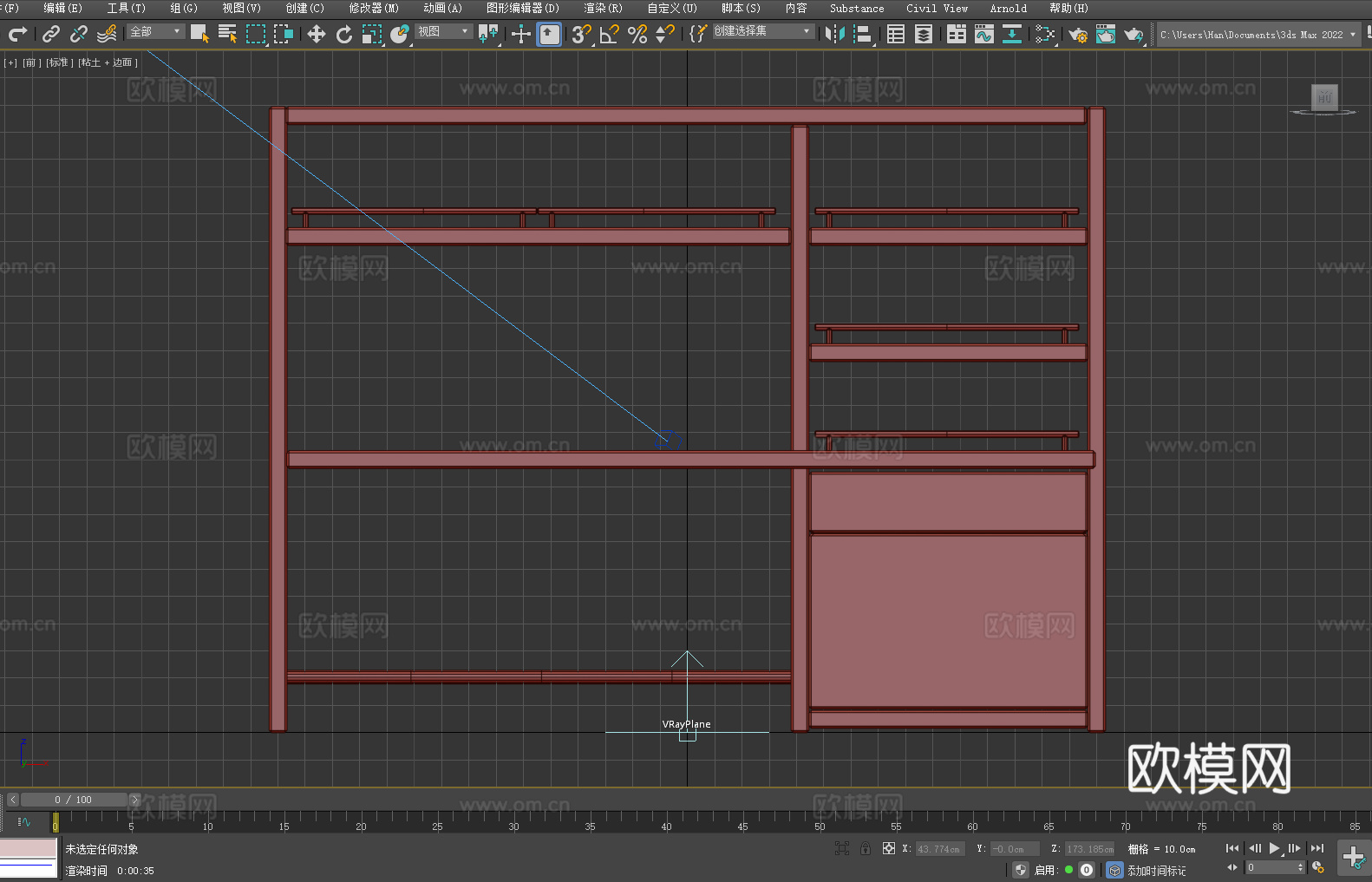Click the [标准] viewport shading label
Screen dimensions: 1372x882
pos(59,62)
